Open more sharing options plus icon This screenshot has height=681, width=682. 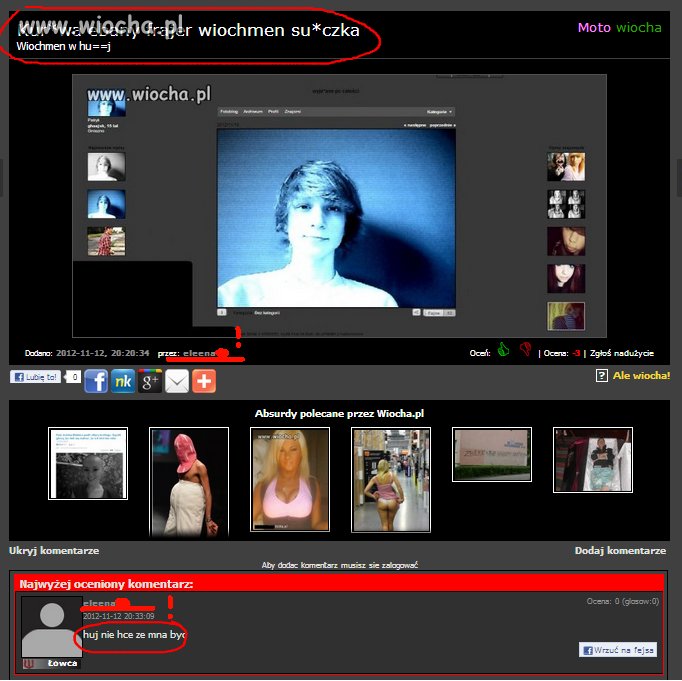click(204, 381)
